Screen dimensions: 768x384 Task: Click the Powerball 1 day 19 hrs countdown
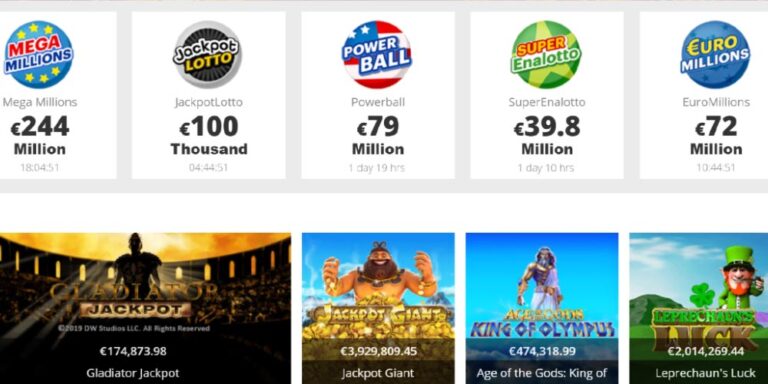click(x=377, y=168)
